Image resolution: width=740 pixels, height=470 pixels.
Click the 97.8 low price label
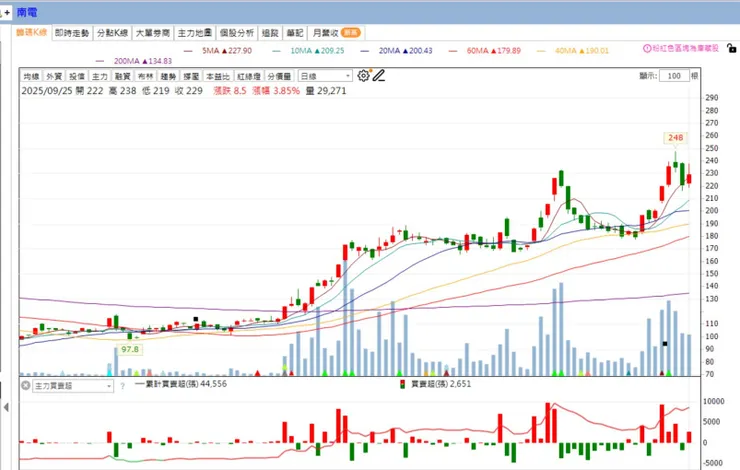[x=130, y=349]
